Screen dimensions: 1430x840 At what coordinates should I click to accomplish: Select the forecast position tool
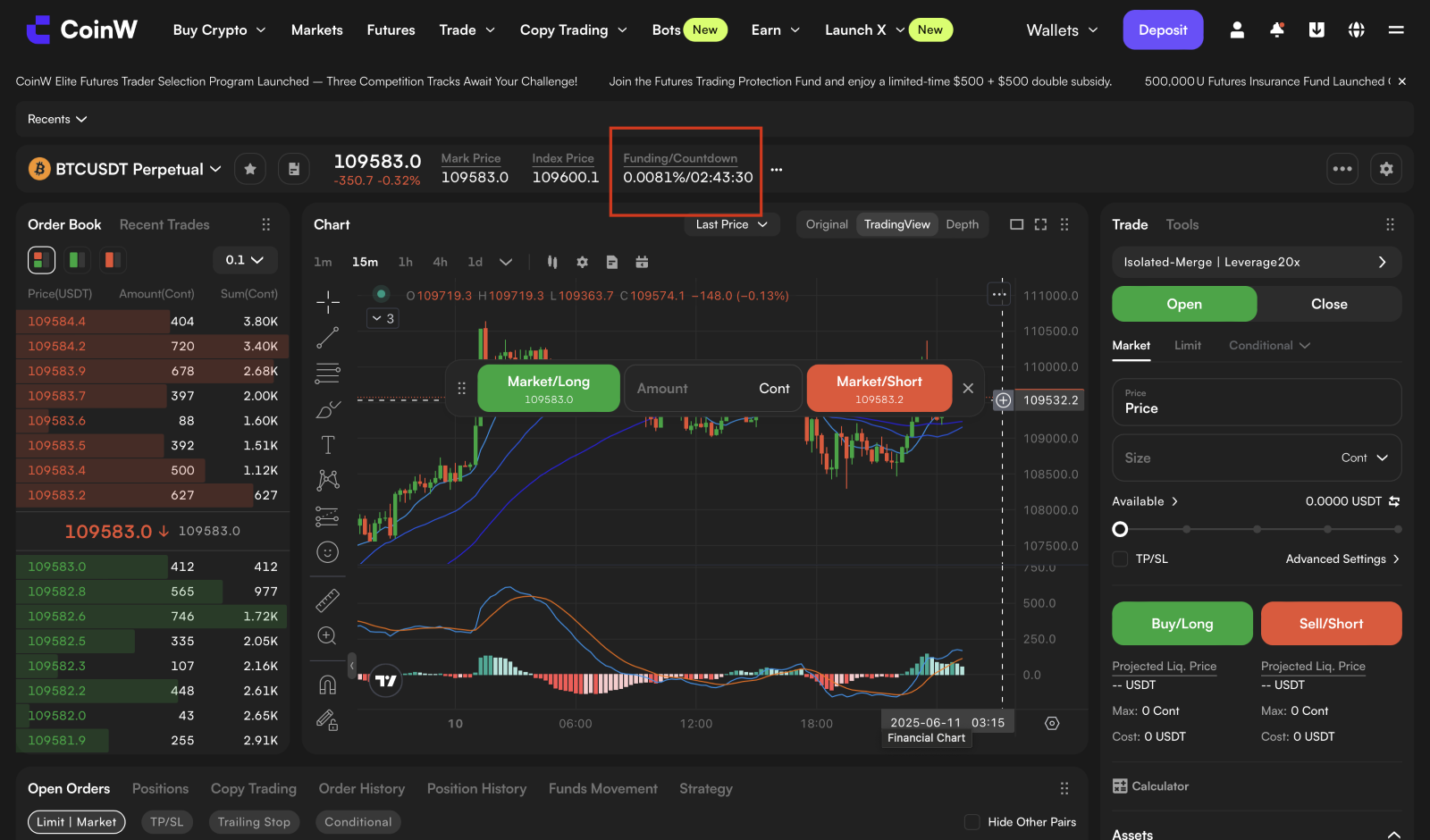328,517
